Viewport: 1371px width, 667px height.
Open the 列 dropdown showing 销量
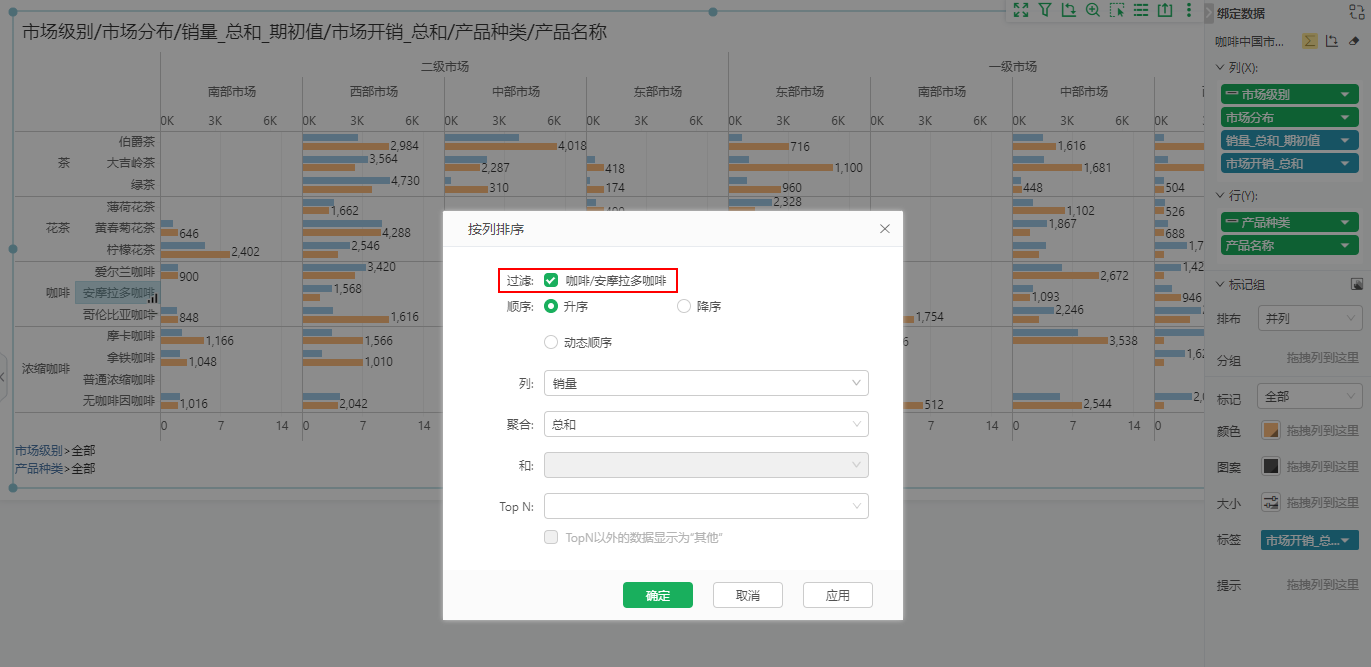click(706, 383)
